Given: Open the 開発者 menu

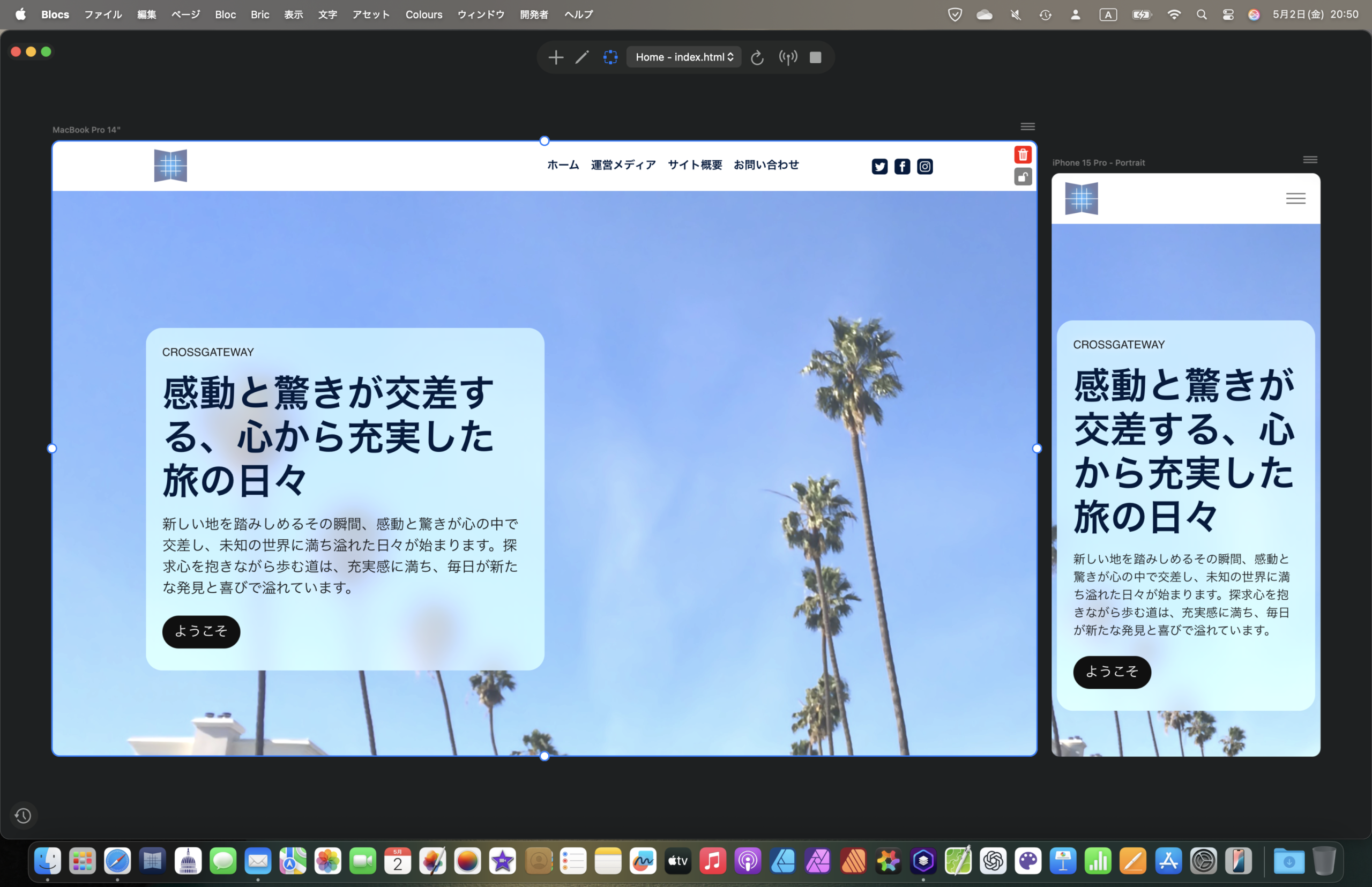Looking at the screenshot, I should pyautogui.click(x=534, y=14).
